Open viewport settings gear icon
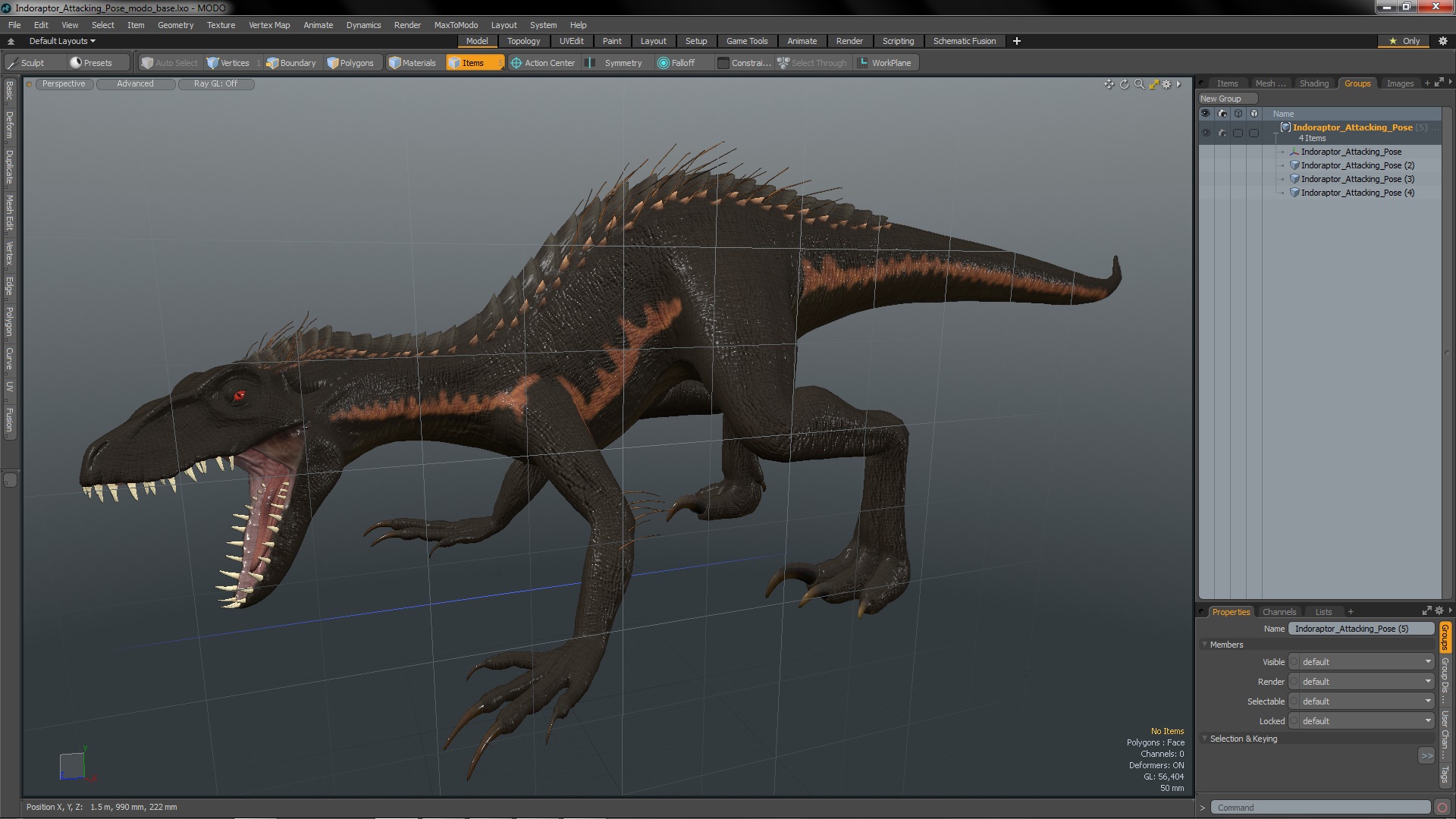This screenshot has height=819, width=1456. point(1167,84)
